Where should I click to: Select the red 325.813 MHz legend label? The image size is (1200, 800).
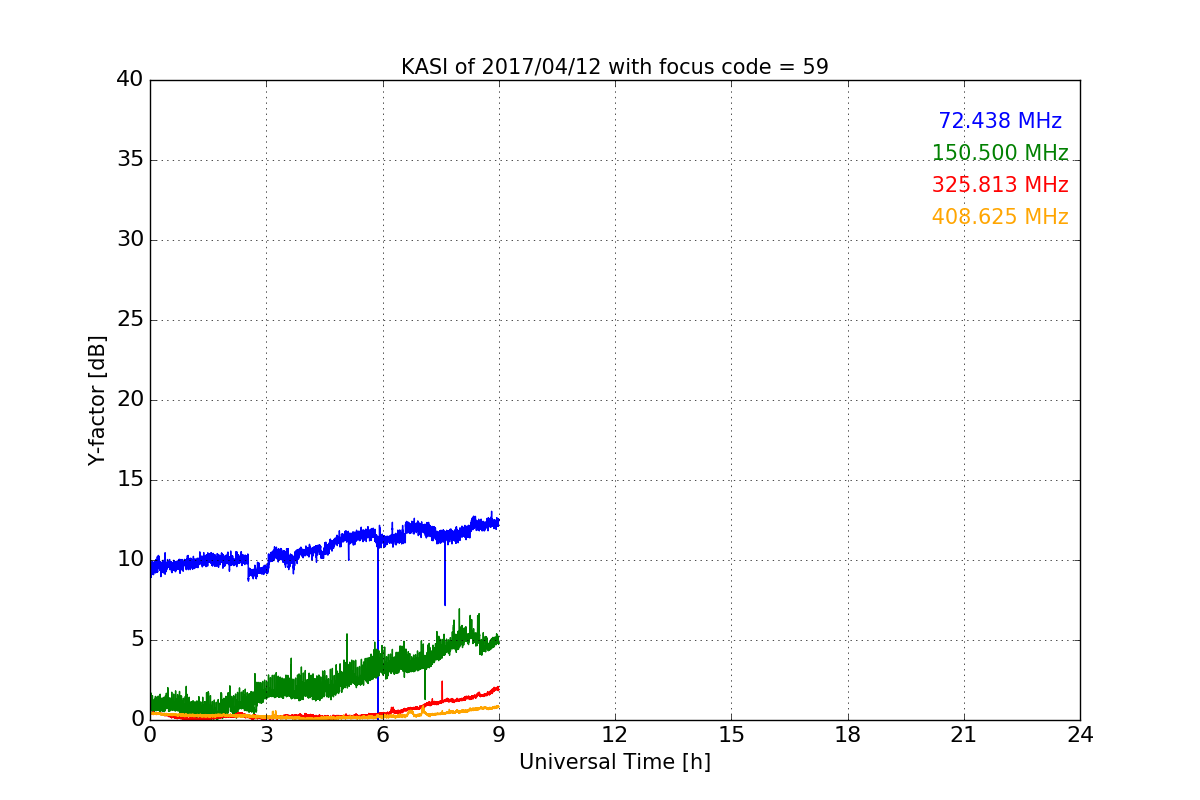click(1000, 185)
